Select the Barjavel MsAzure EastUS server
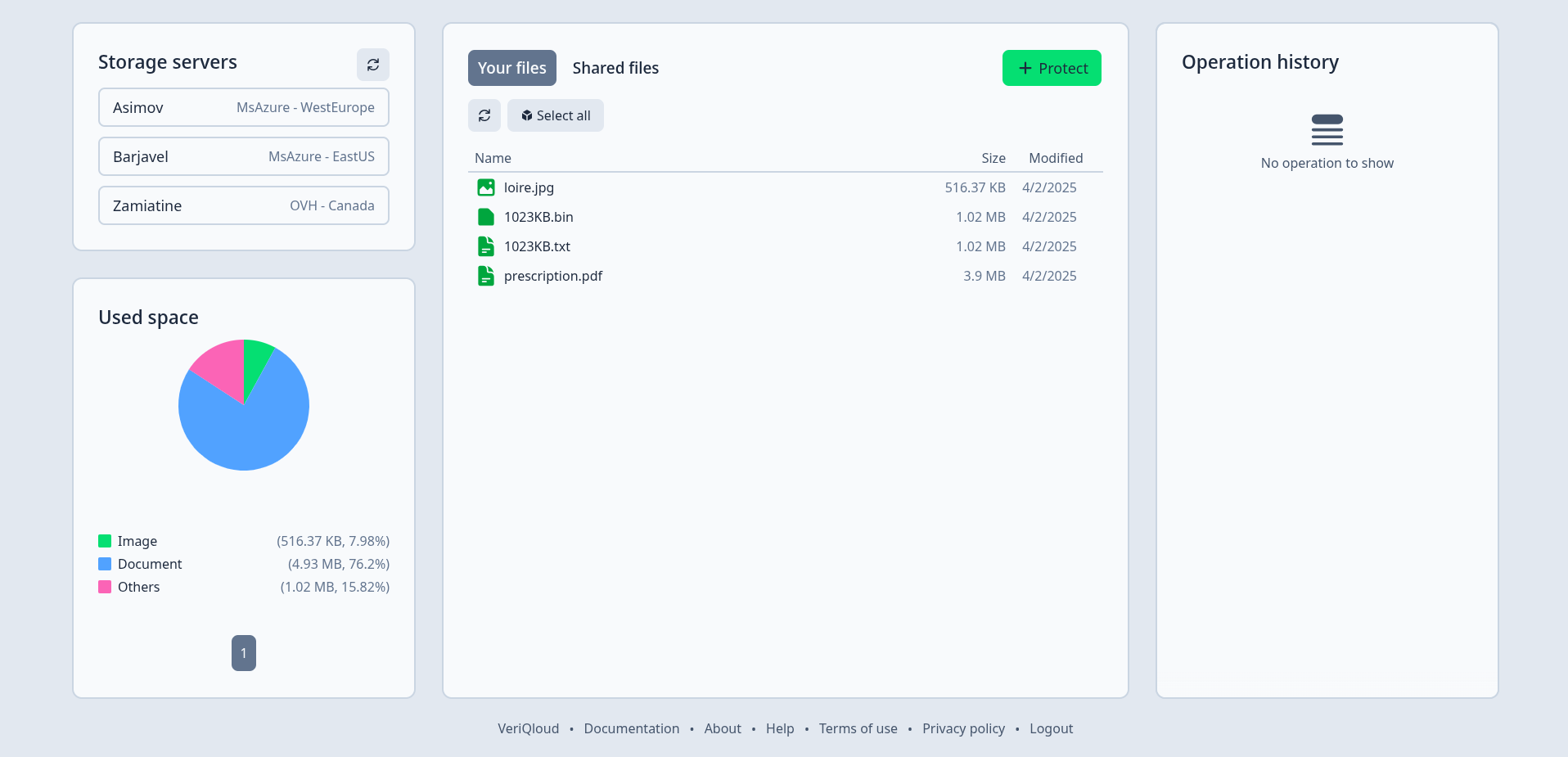The width and height of the screenshot is (1568, 757). (243, 156)
